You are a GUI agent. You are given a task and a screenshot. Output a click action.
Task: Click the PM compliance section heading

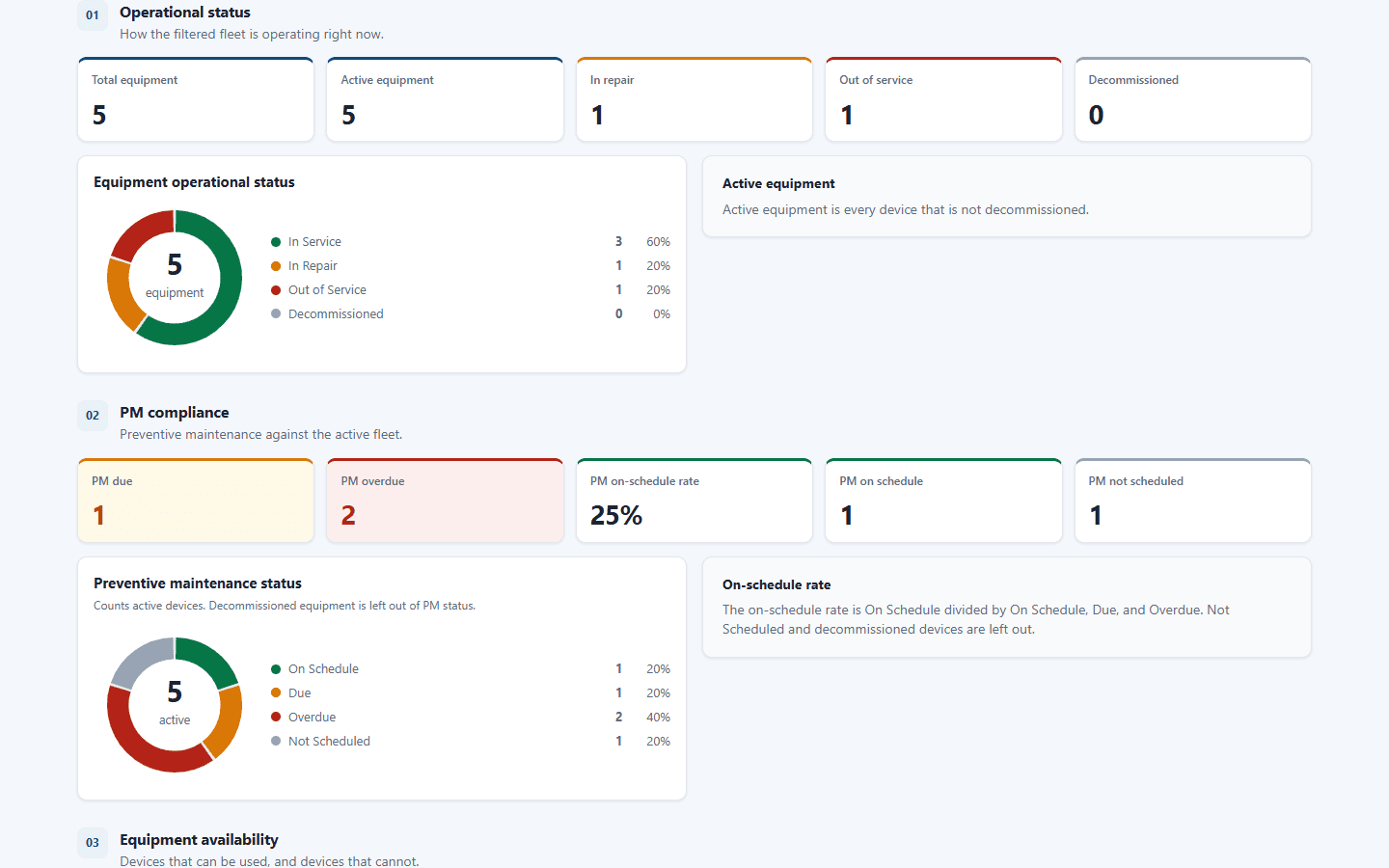pyautogui.click(x=175, y=413)
